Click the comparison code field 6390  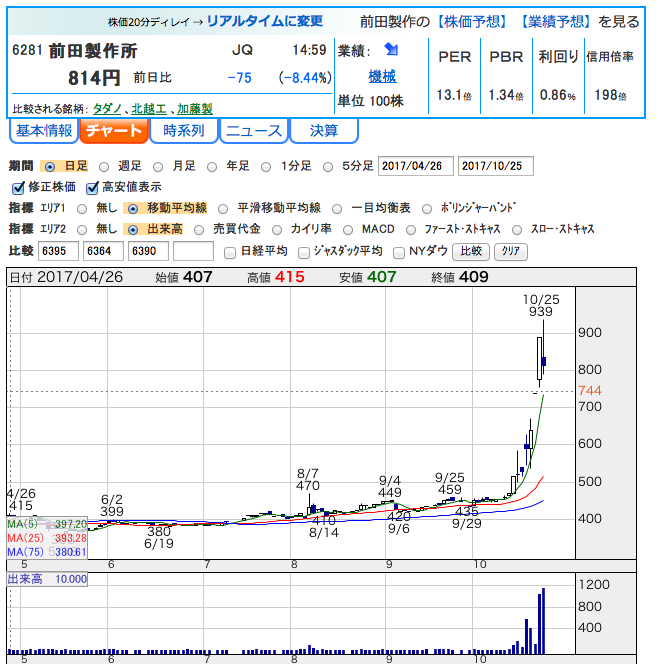[x=148, y=251]
